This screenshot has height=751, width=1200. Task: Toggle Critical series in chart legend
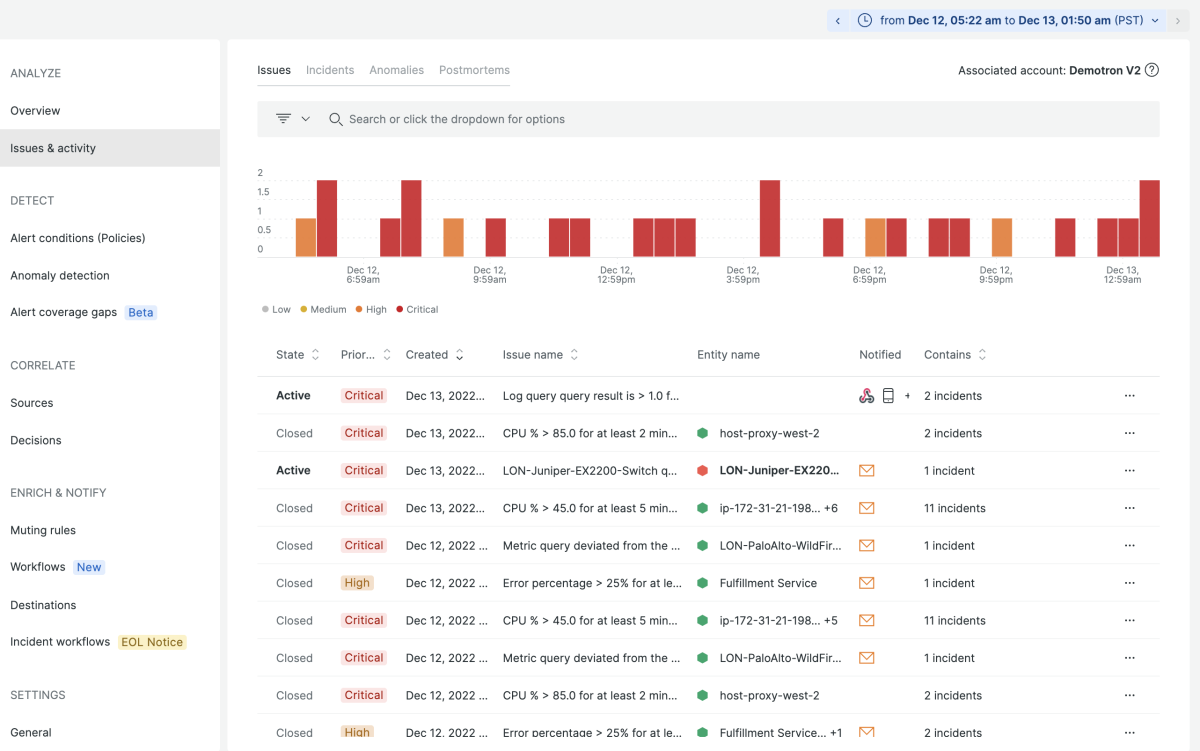(x=417, y=310)
